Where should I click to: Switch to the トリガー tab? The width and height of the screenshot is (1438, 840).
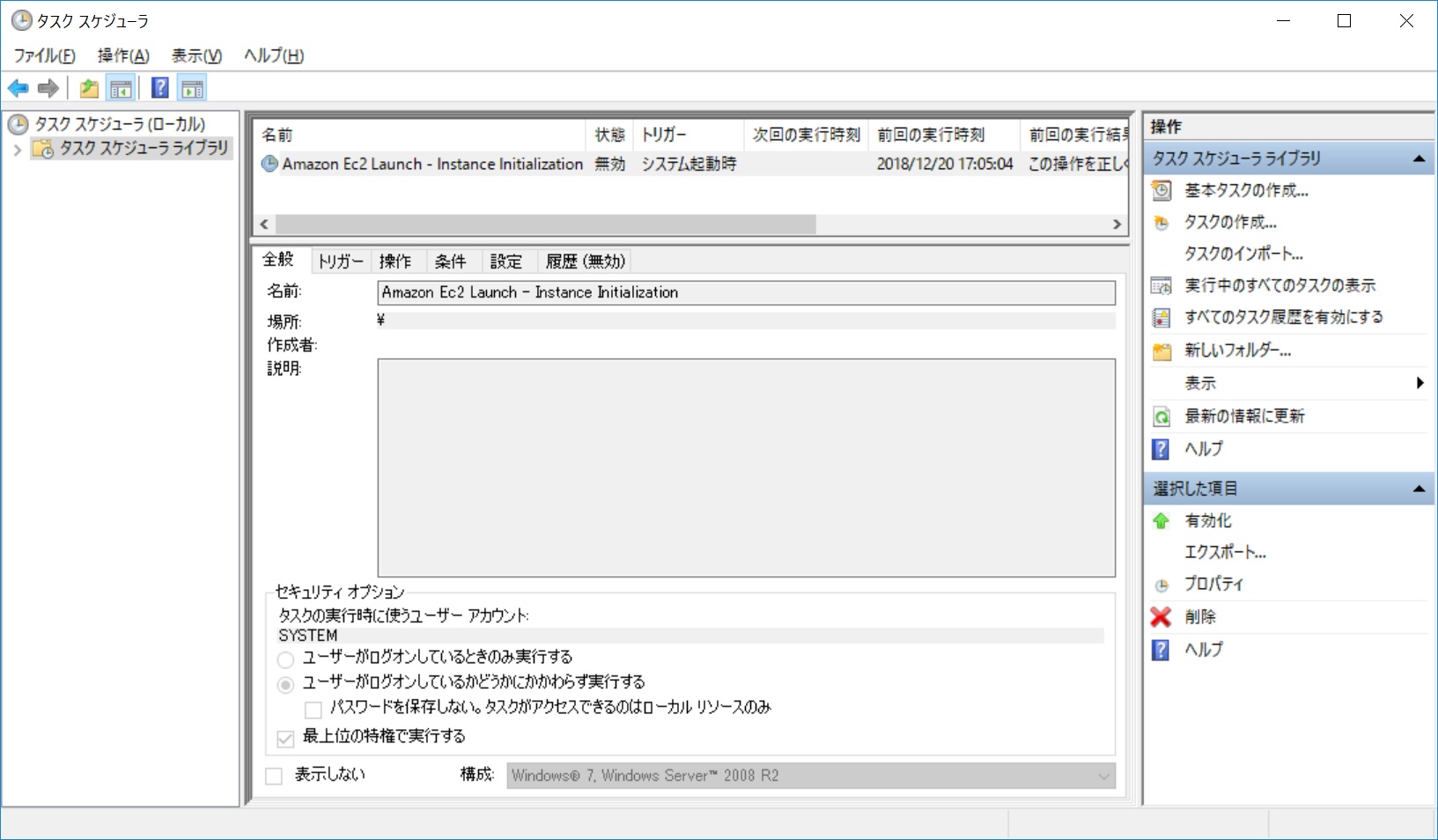340,262
